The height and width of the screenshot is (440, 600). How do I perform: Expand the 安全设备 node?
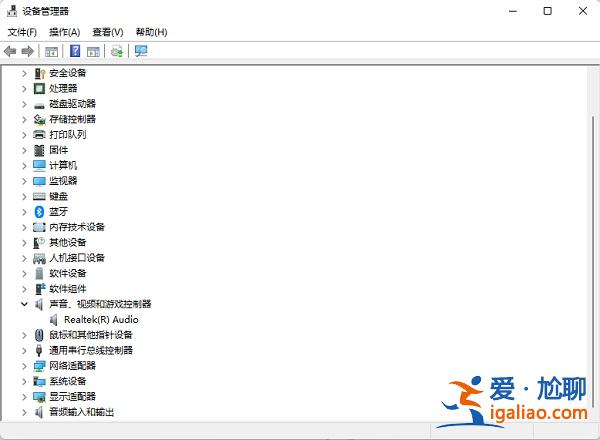tap(24, 73)
